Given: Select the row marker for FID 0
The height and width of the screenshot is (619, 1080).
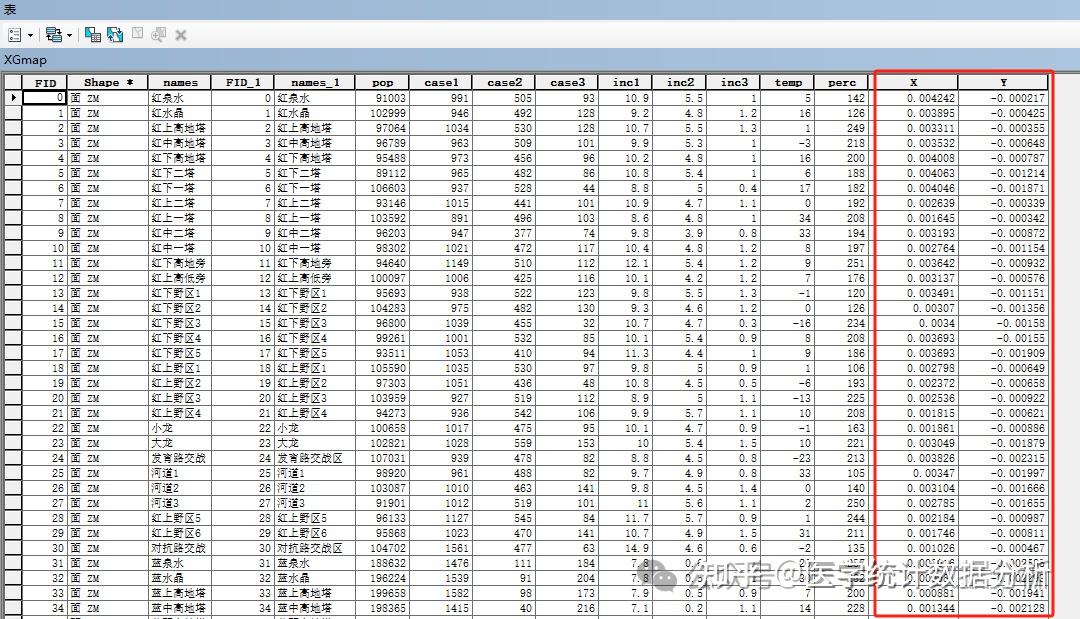Looking at the screenshot, I should click(13, 96).
